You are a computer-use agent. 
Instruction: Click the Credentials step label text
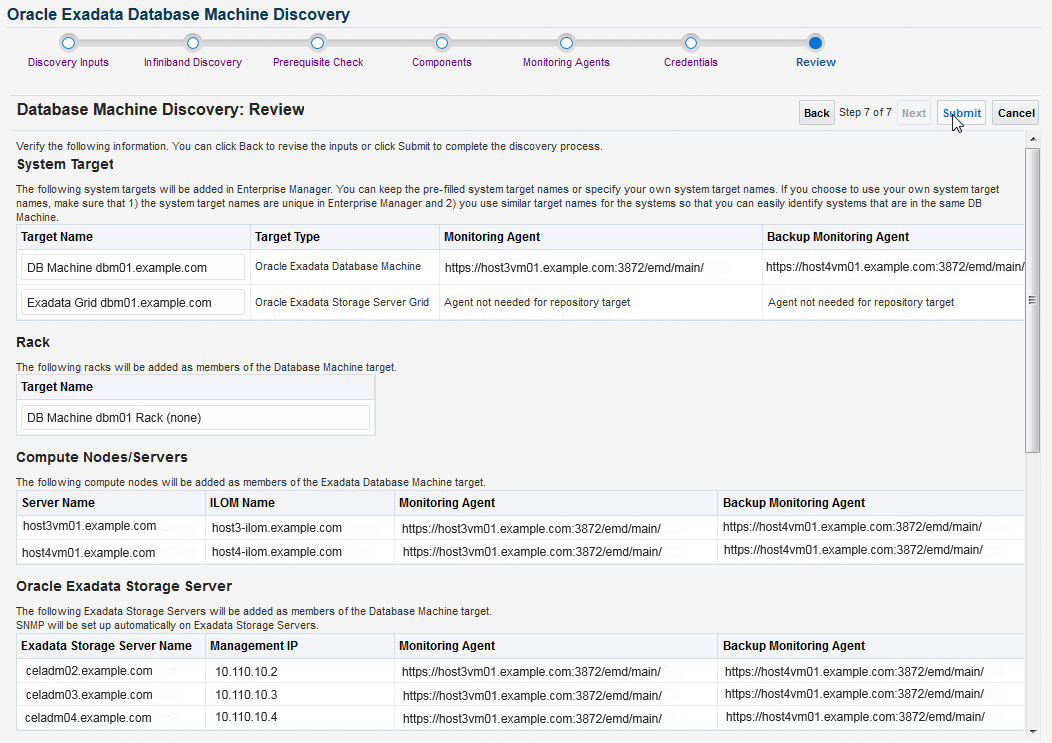point(690,62)
